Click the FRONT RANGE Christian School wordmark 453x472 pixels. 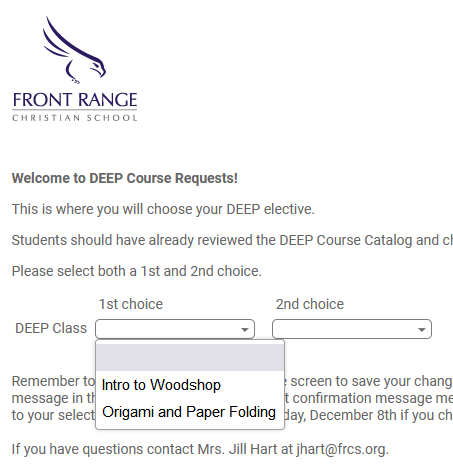click(x=75, y=107)
